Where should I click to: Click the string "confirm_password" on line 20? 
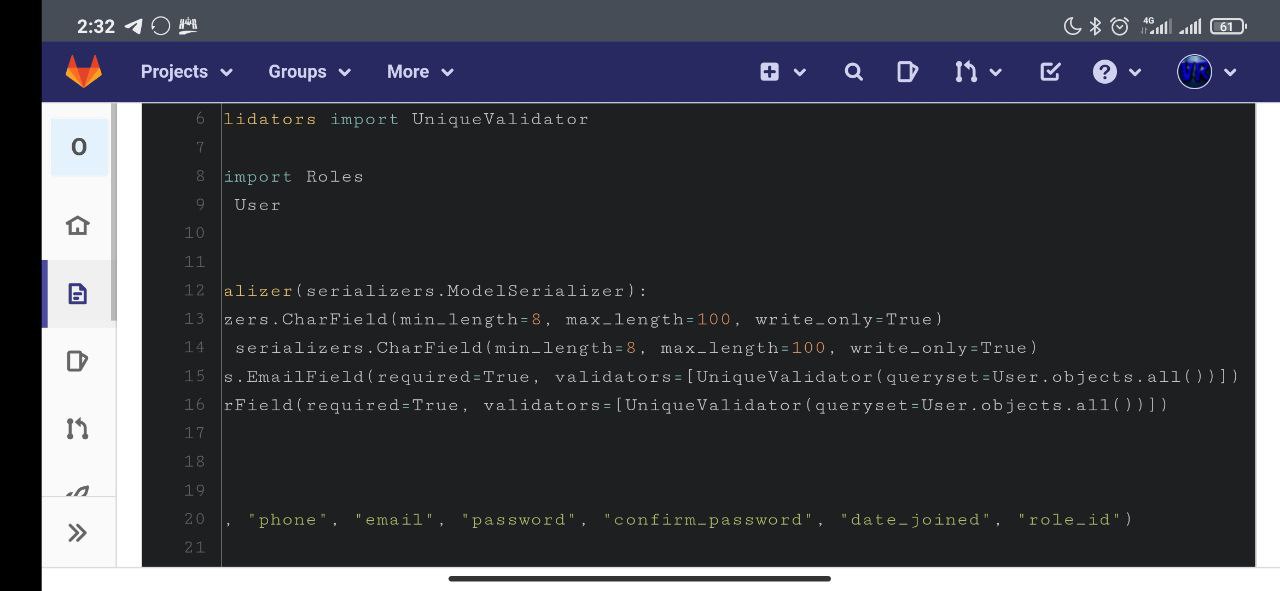click(x=708, y=520)
